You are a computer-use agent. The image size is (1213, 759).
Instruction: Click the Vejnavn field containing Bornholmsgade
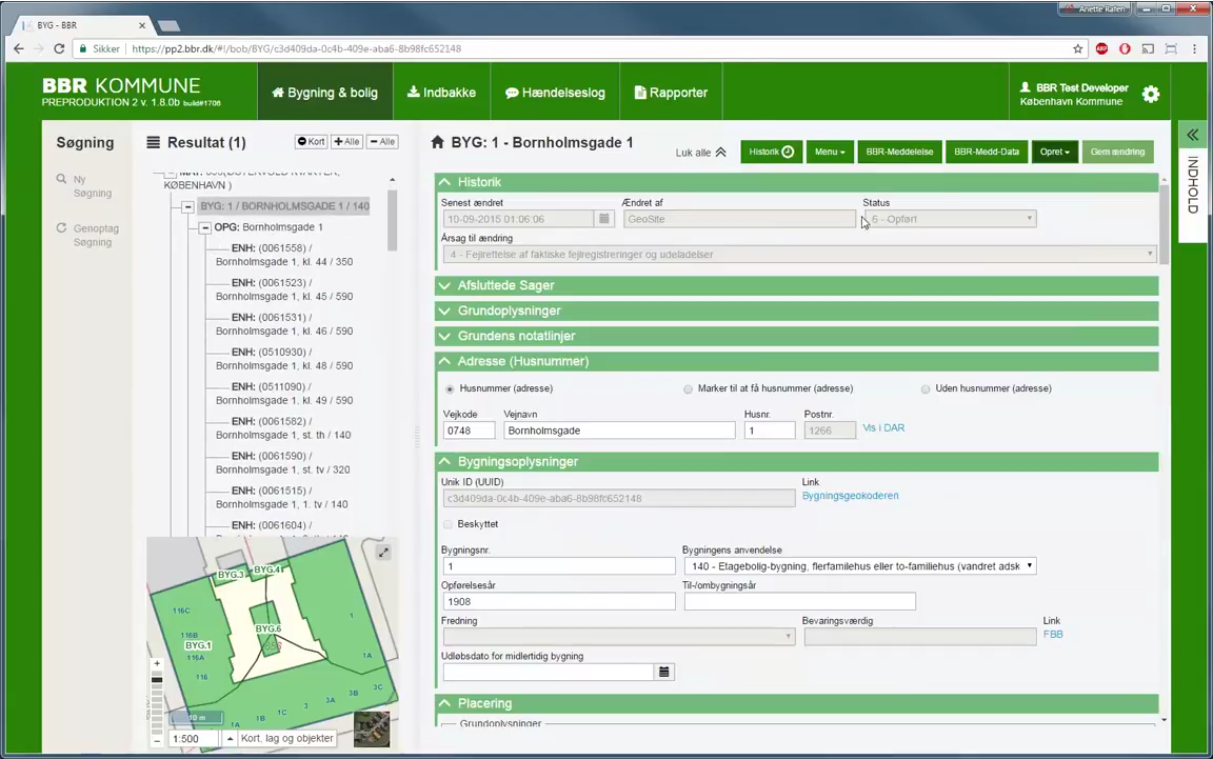coord(619,430)
